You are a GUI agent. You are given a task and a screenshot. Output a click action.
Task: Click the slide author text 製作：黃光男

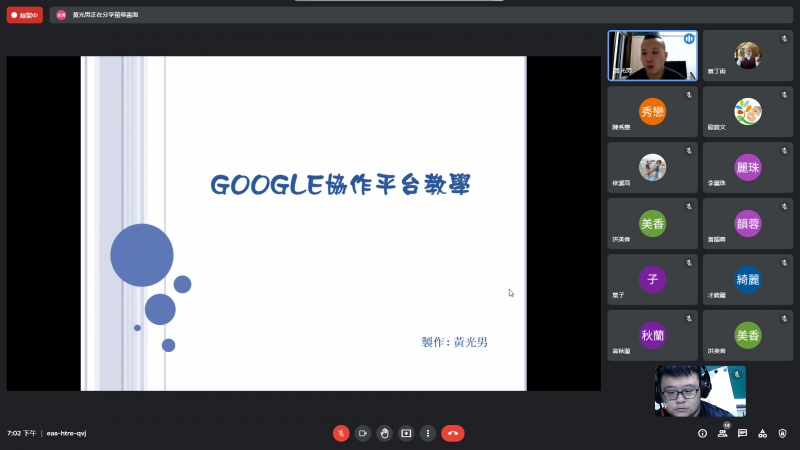(455, 342)
